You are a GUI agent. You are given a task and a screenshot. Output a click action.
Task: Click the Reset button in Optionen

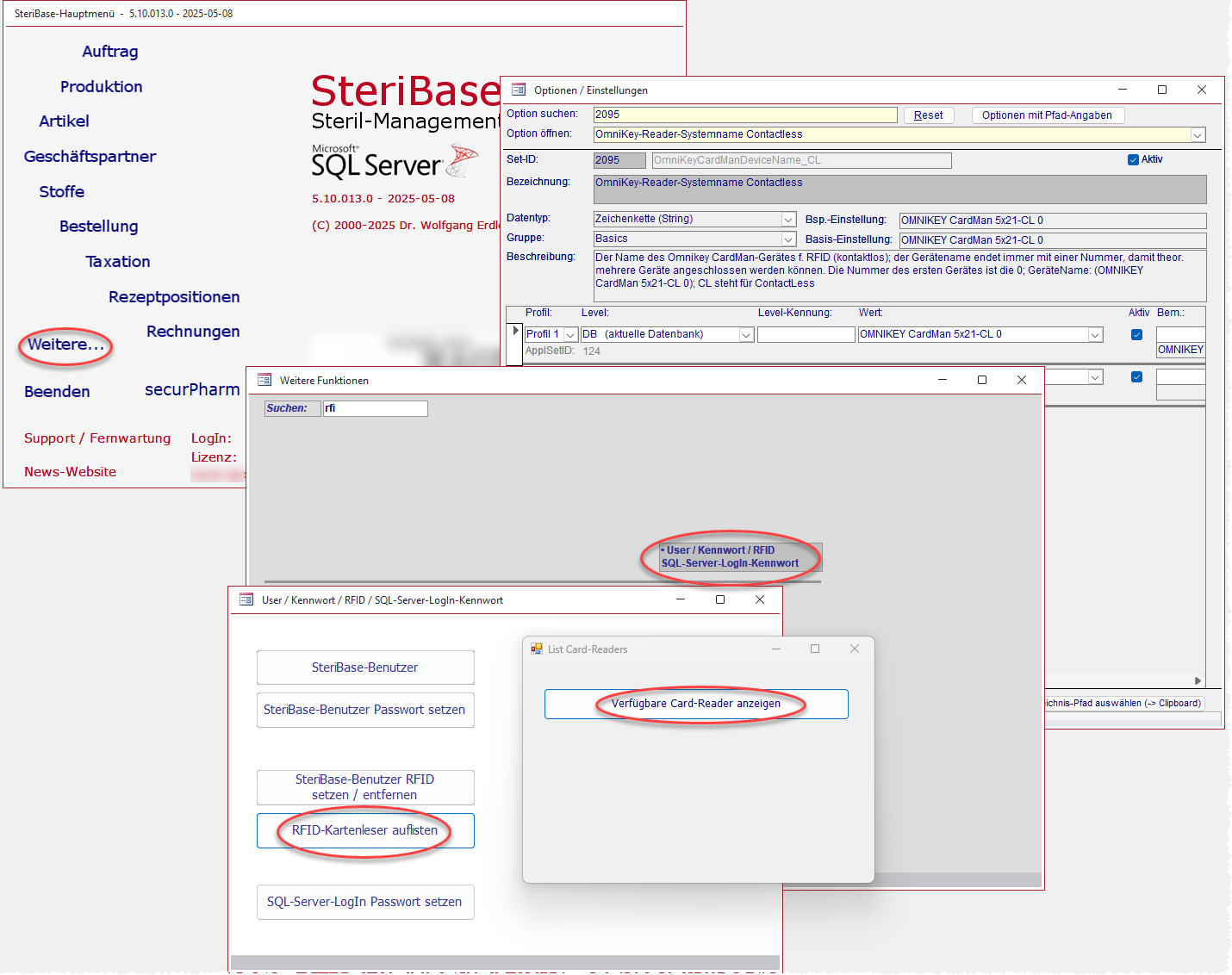(928, 115)
